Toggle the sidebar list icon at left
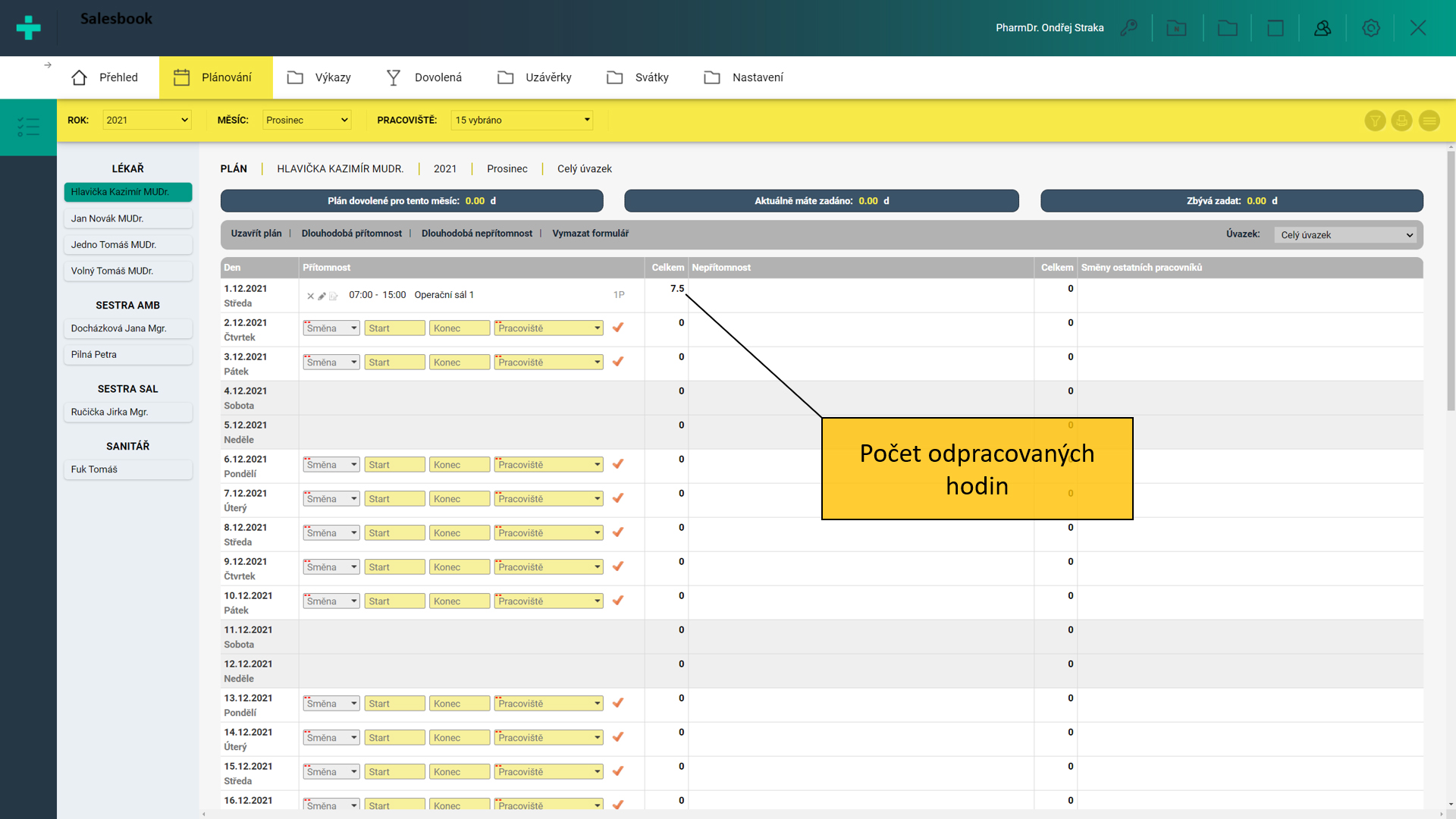The image size is (1456, 819). tap(28, 127)
